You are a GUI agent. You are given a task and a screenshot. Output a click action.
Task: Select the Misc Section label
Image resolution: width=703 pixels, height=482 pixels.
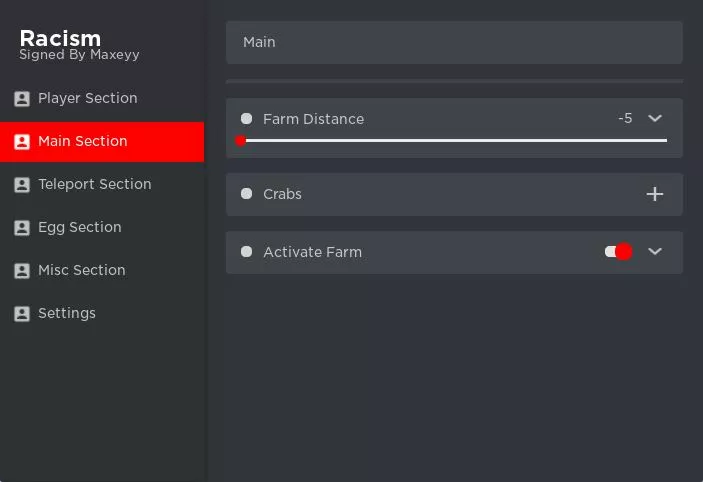82,270
